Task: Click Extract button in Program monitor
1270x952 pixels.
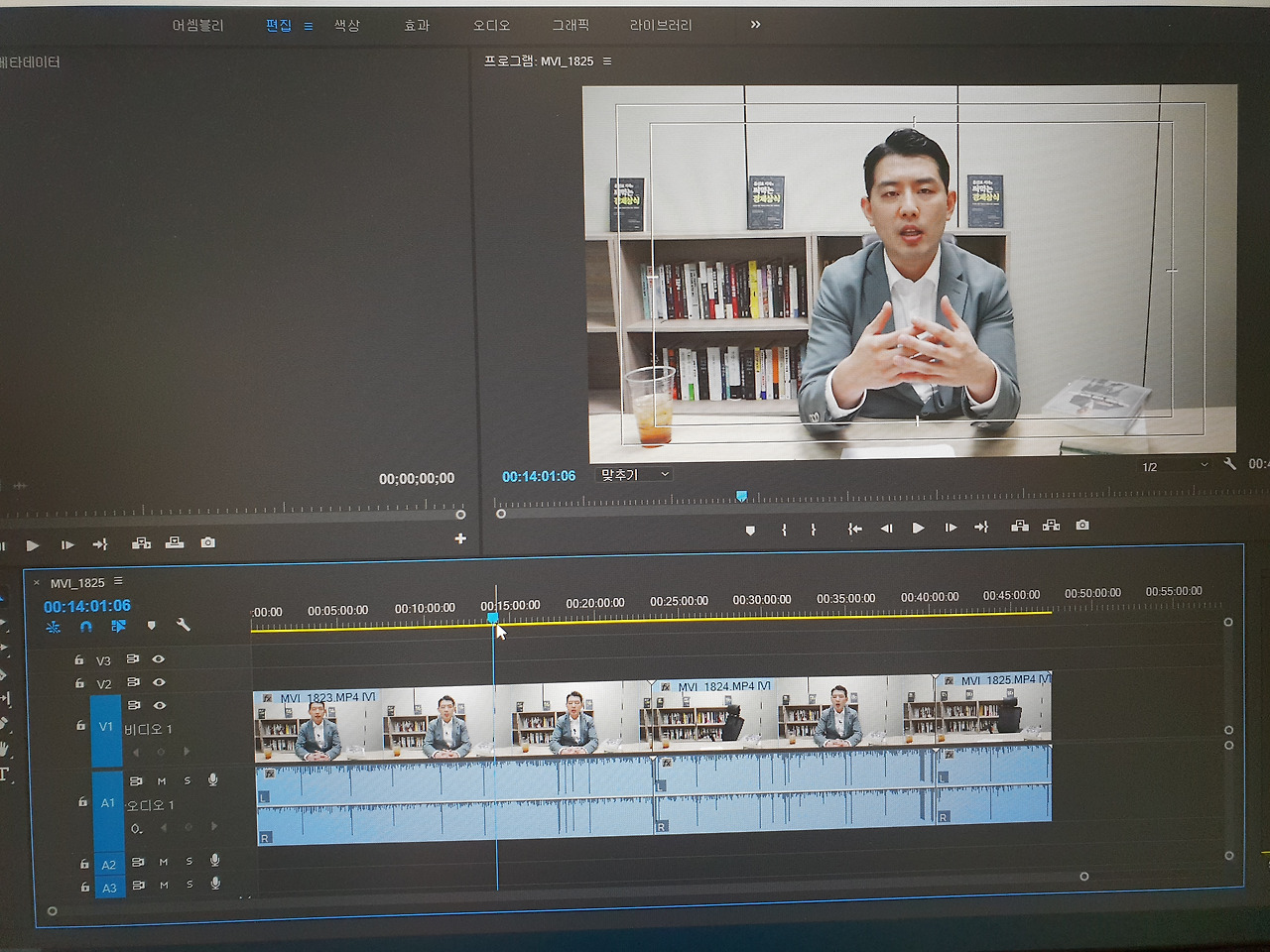Action: [1052, 526]
